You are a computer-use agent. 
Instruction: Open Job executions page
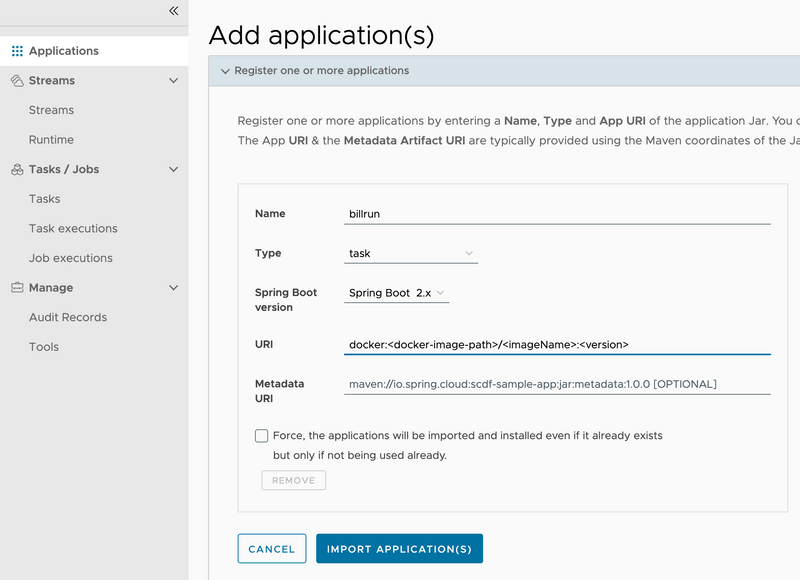point(70,258)
